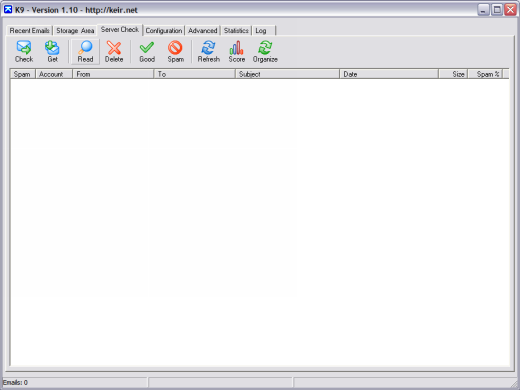The image size is (520, 390).
Task: Close the K9 window
Action: [x=510, y=10]
